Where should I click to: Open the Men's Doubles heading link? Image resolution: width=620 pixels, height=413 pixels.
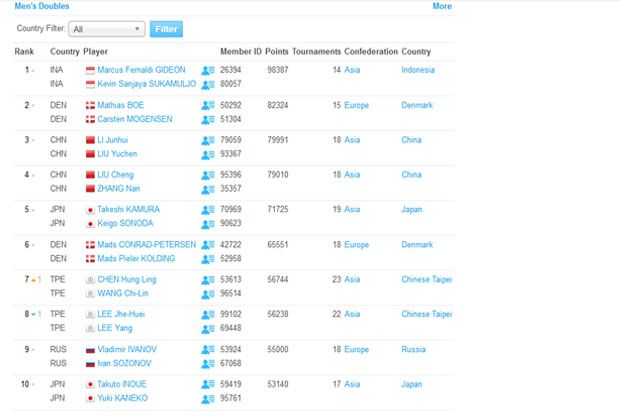(42, 6)
